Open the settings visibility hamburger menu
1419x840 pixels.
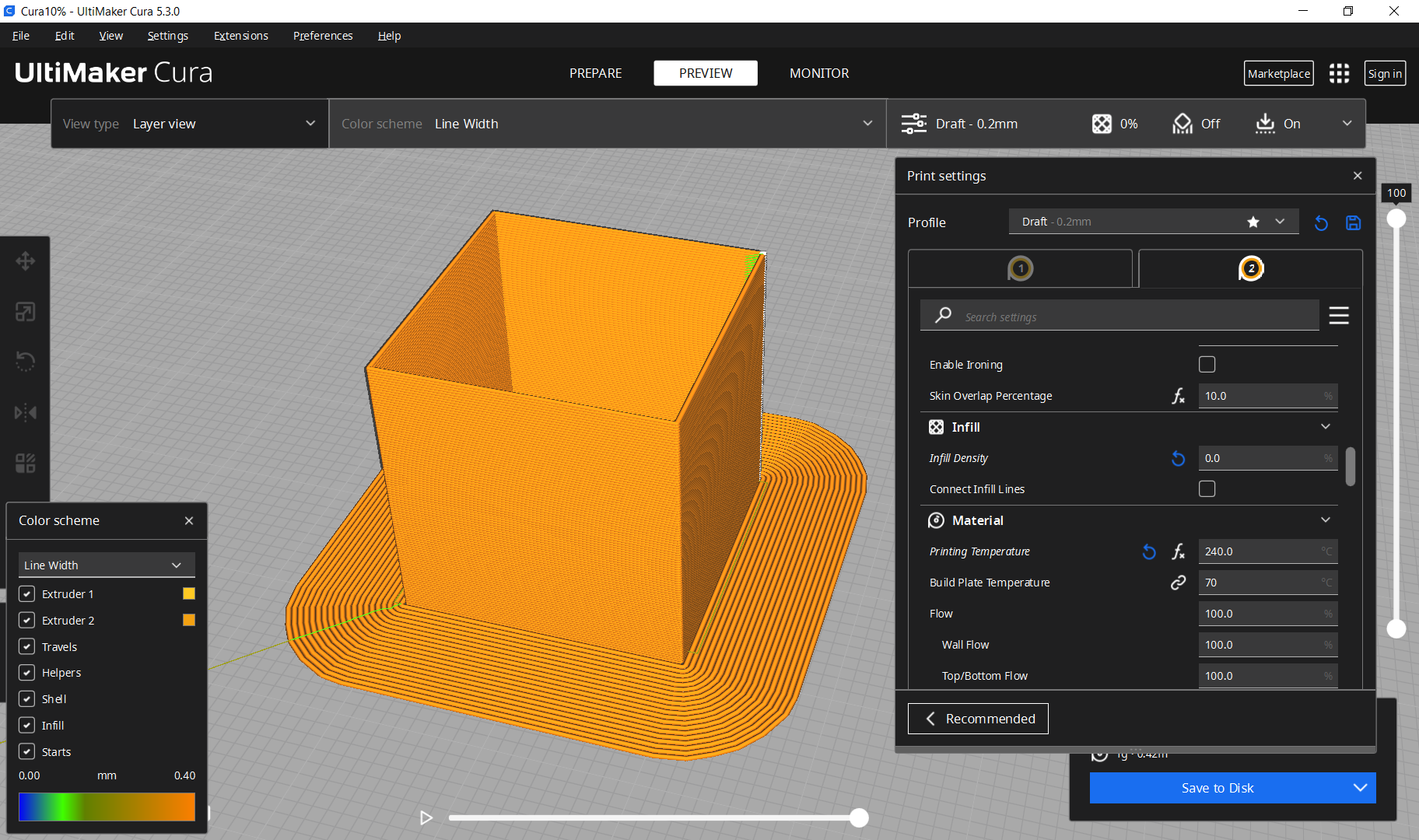[x=1339, y=315]
